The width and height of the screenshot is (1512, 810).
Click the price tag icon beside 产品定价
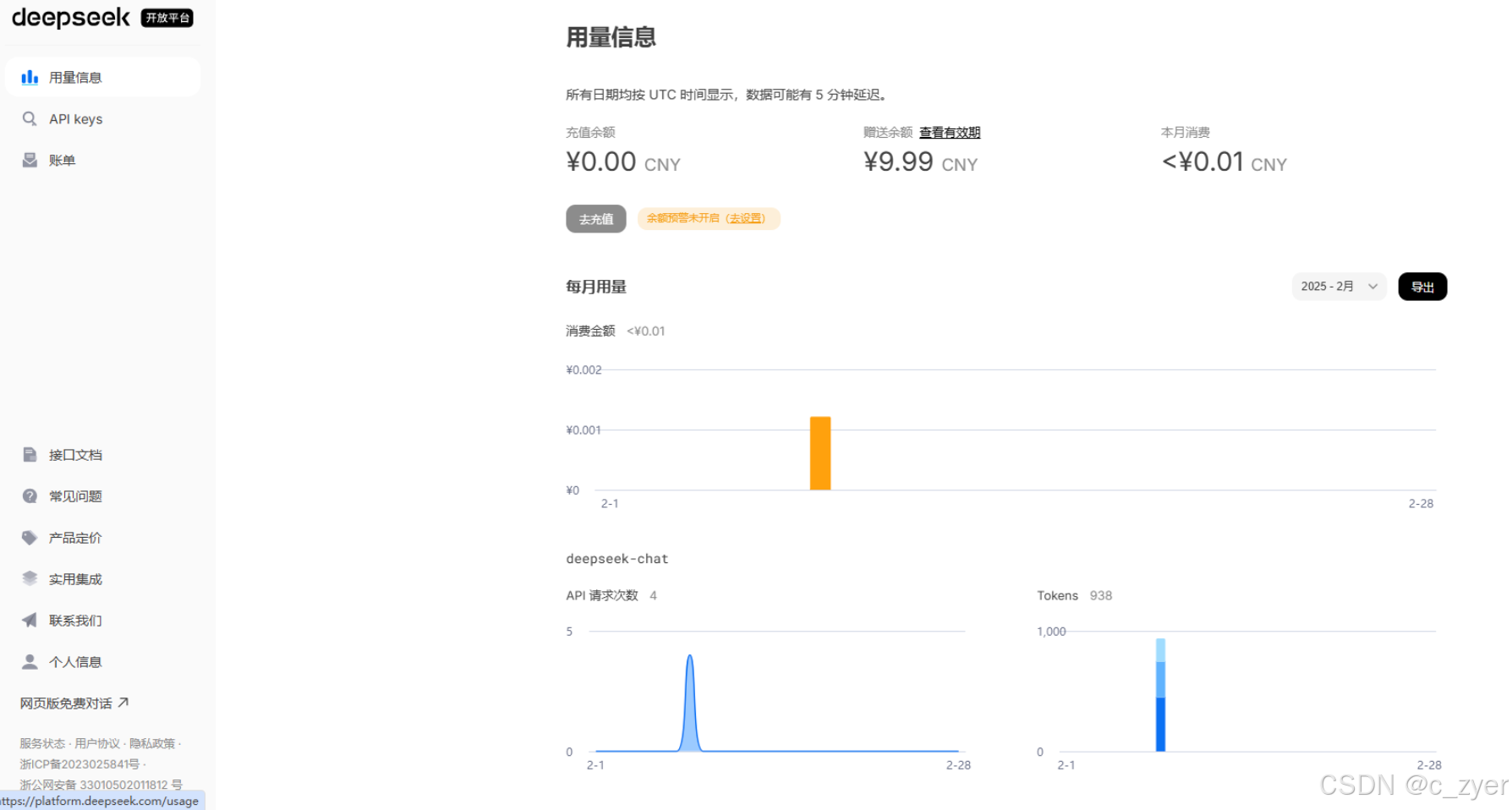tap(30, 538)
